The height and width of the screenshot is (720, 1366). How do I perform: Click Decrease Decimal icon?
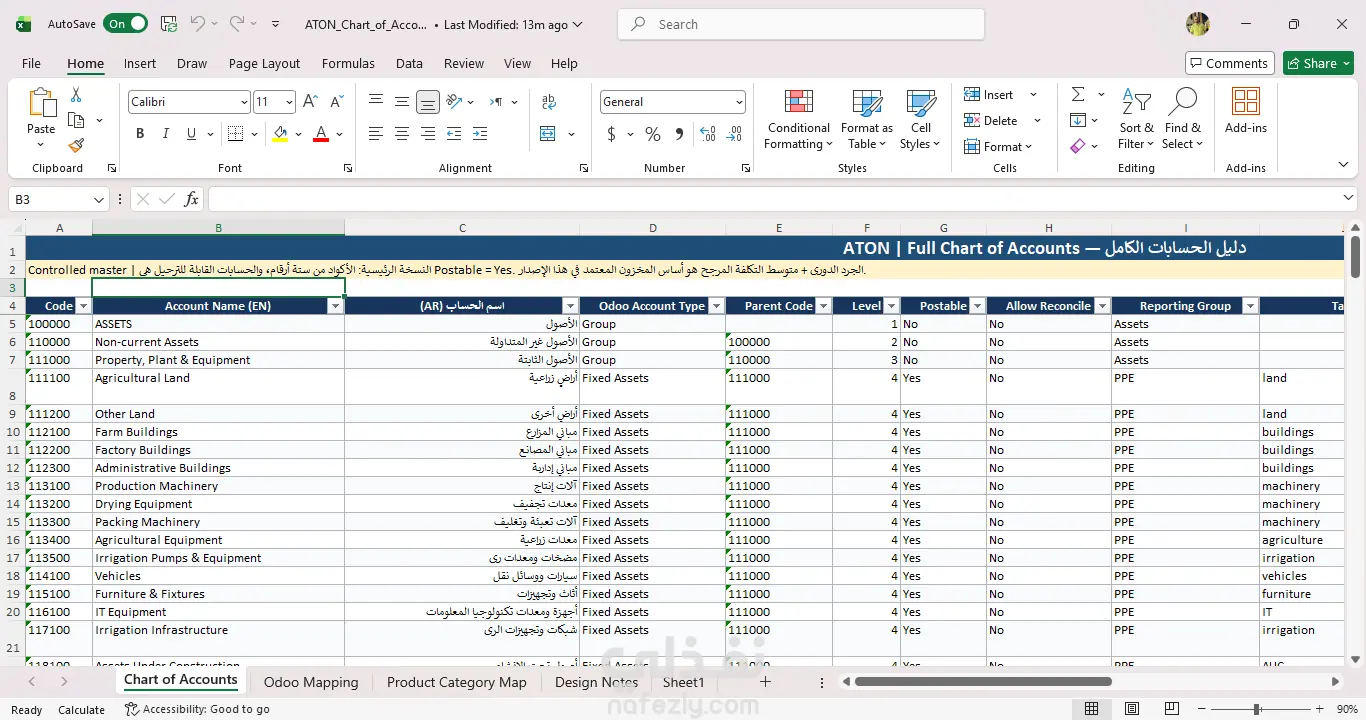point(735,134)
